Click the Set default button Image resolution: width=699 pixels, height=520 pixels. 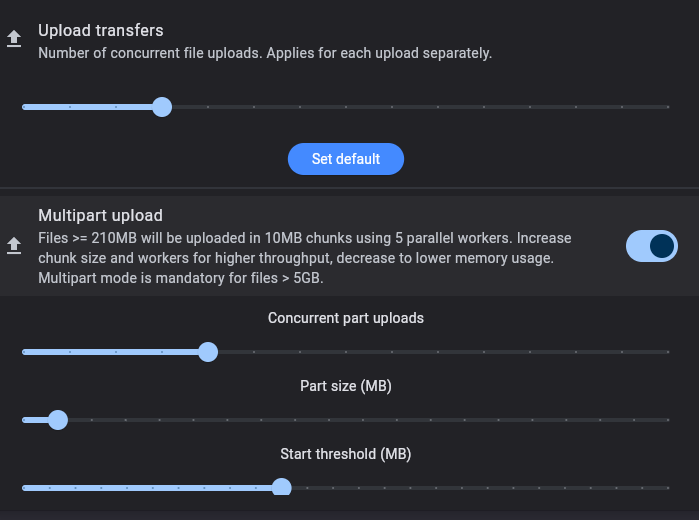pos(346,159)
